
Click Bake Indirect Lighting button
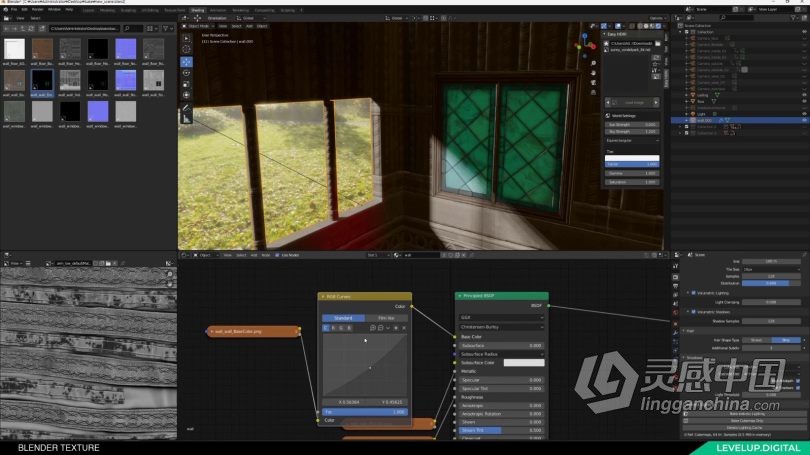(x=747, y=414)
